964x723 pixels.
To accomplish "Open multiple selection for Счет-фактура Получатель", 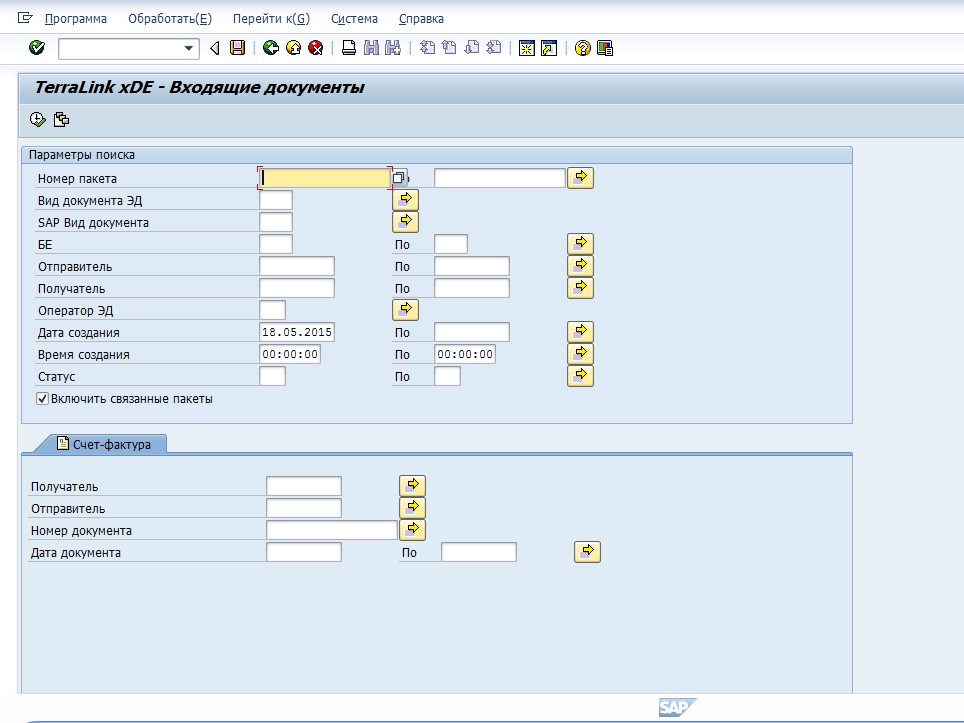I will pyautogui.click(x=413, y=486).
